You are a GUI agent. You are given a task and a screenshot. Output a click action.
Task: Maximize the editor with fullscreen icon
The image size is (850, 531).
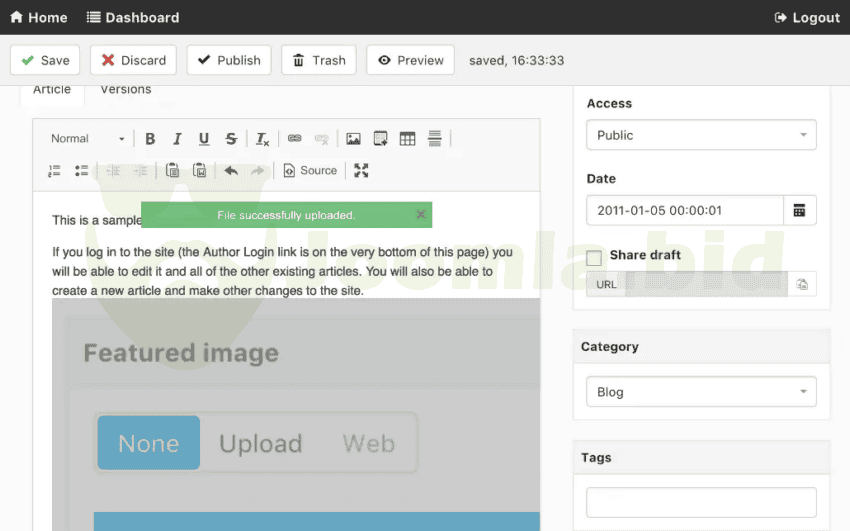pyautogui.click(x=361, y=171)
